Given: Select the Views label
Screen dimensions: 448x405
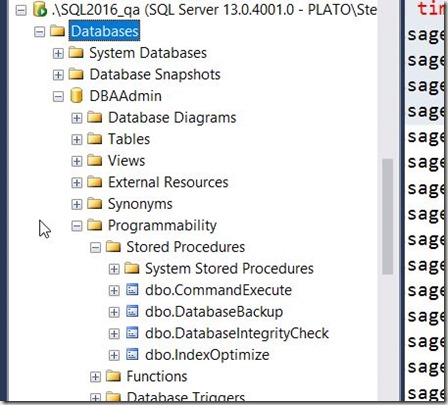Looking at the screenshot, I should pos(126,161).
